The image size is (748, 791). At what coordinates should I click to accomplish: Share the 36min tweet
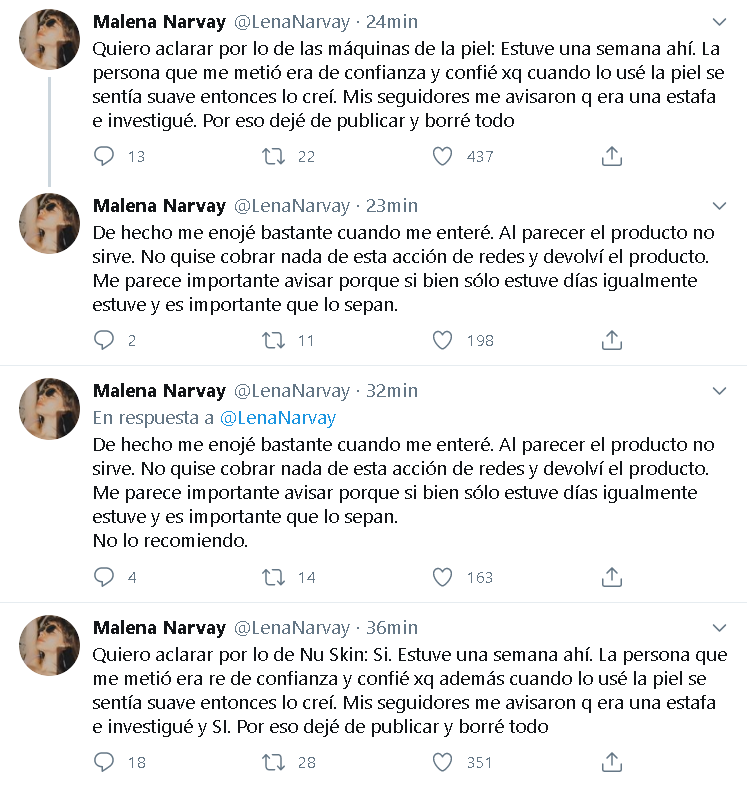point(612,762)
